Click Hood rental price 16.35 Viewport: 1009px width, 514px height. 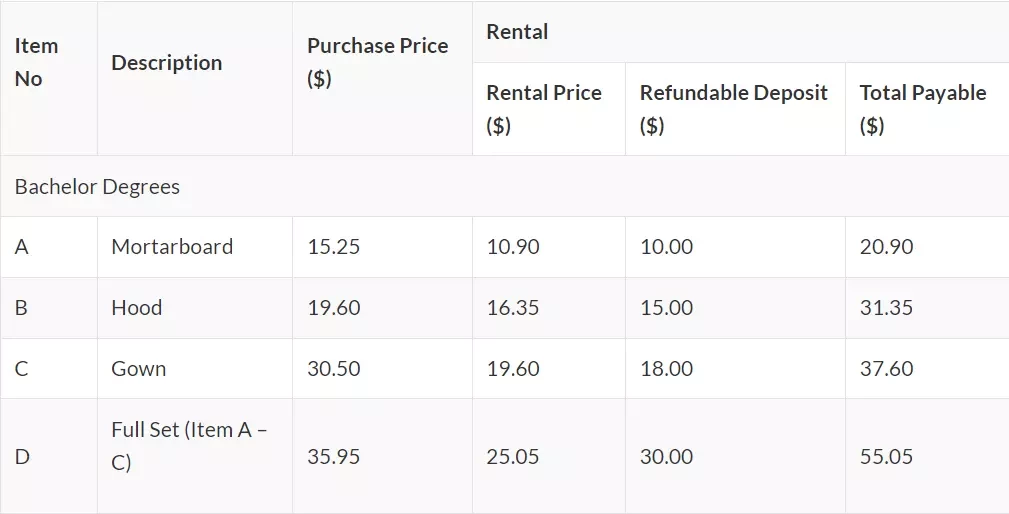[x=549, y=308]
